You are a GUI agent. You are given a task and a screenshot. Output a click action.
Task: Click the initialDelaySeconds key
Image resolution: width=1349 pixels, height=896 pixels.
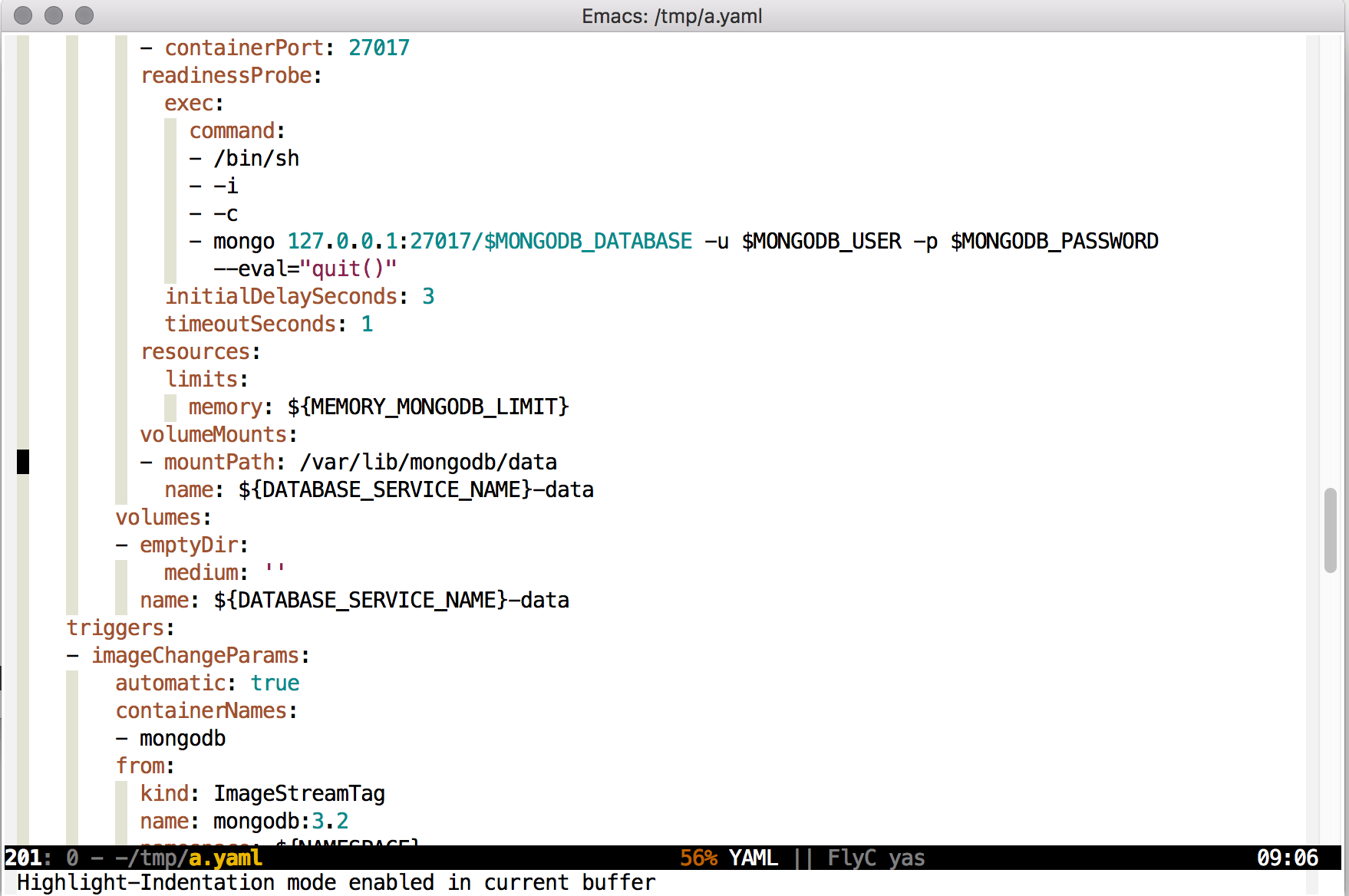point(281,296)
